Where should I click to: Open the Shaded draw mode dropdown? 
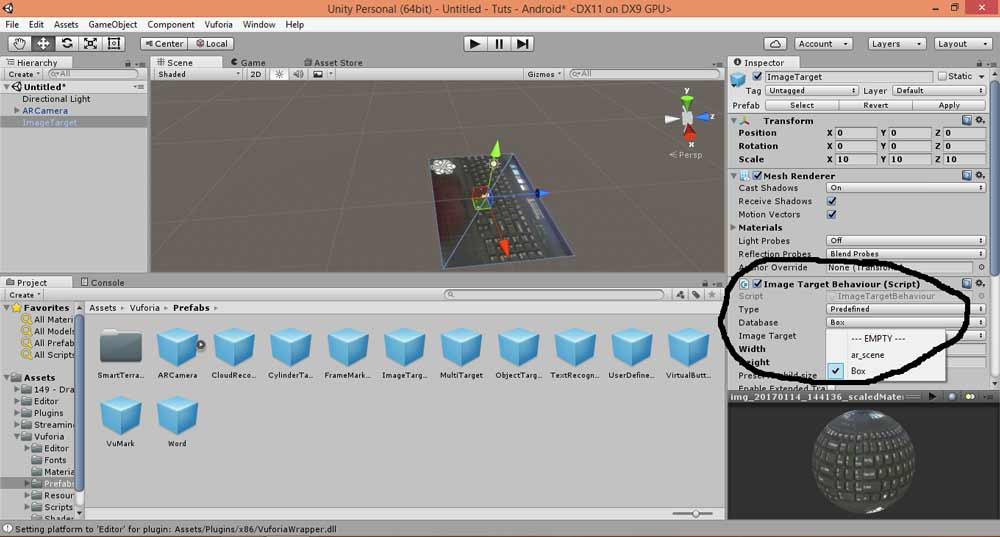point(198,74)
